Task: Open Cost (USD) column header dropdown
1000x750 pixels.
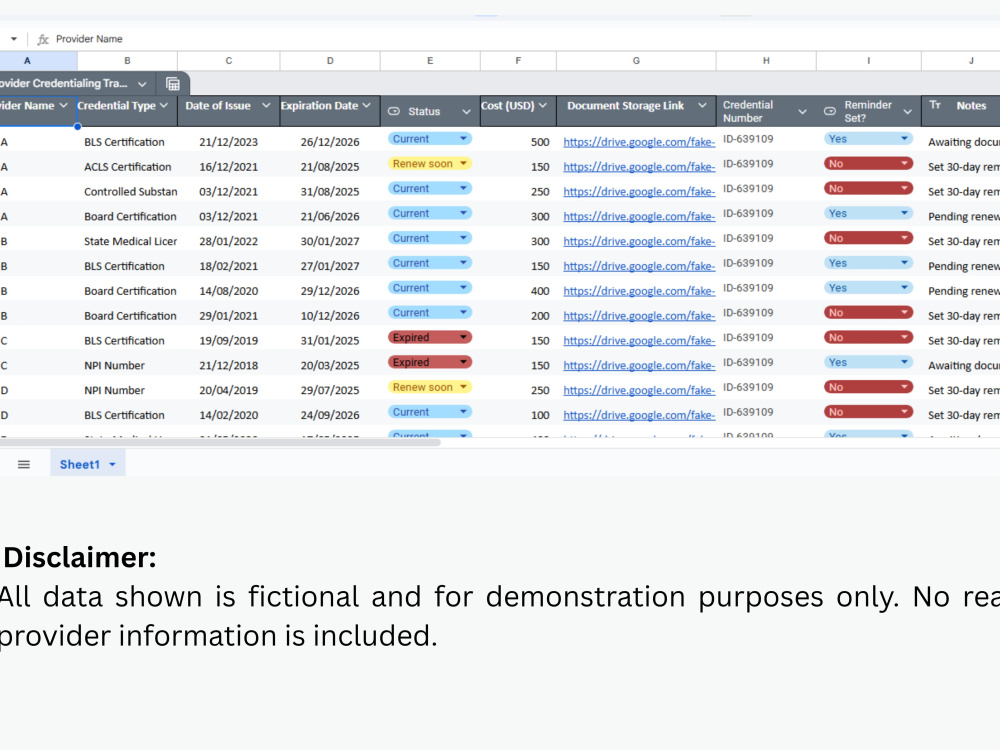Action: (x=543, y=105)
